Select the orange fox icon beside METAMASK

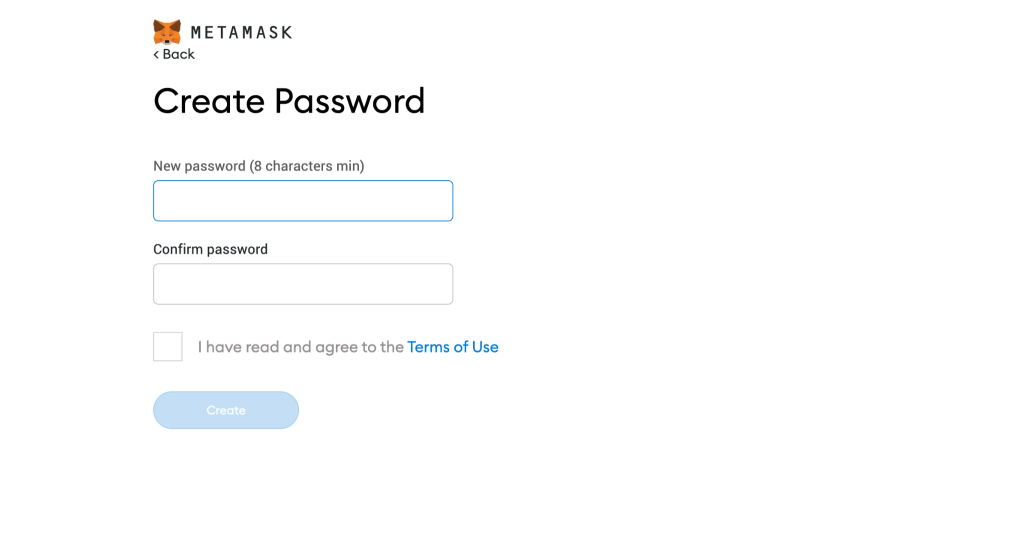click(167, 31)
